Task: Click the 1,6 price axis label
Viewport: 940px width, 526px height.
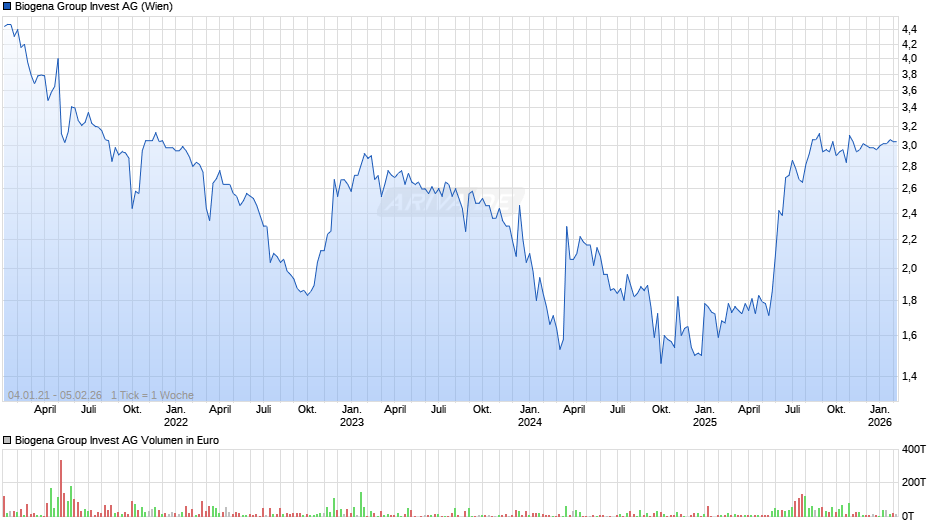Action: [909, 335]
